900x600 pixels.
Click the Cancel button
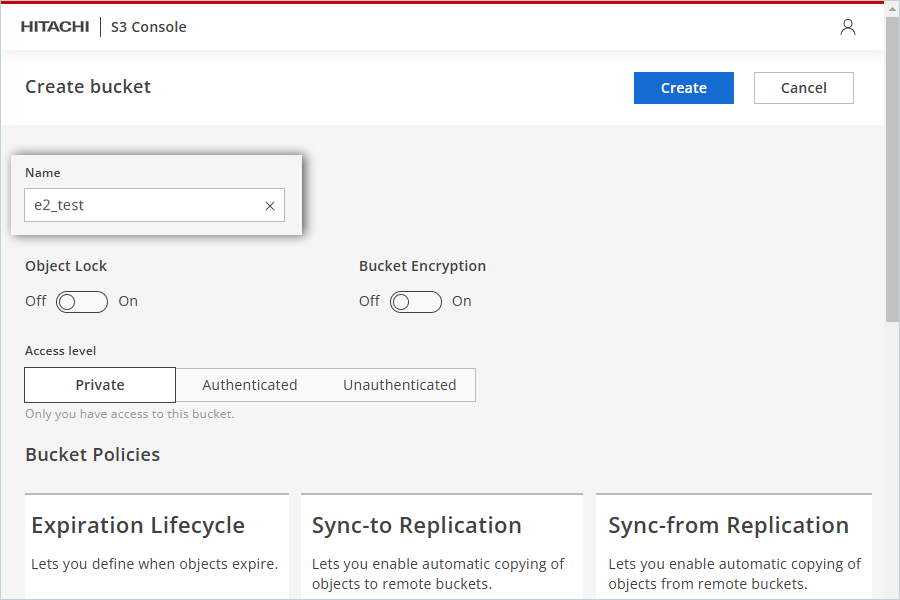(804, 88)
